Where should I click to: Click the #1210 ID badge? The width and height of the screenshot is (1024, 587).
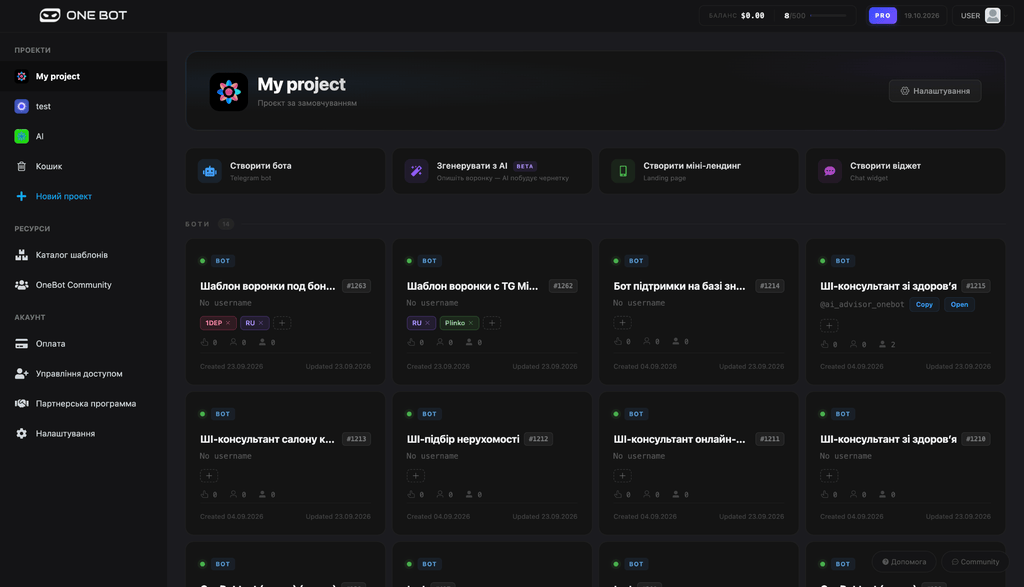tap(976, 439)
